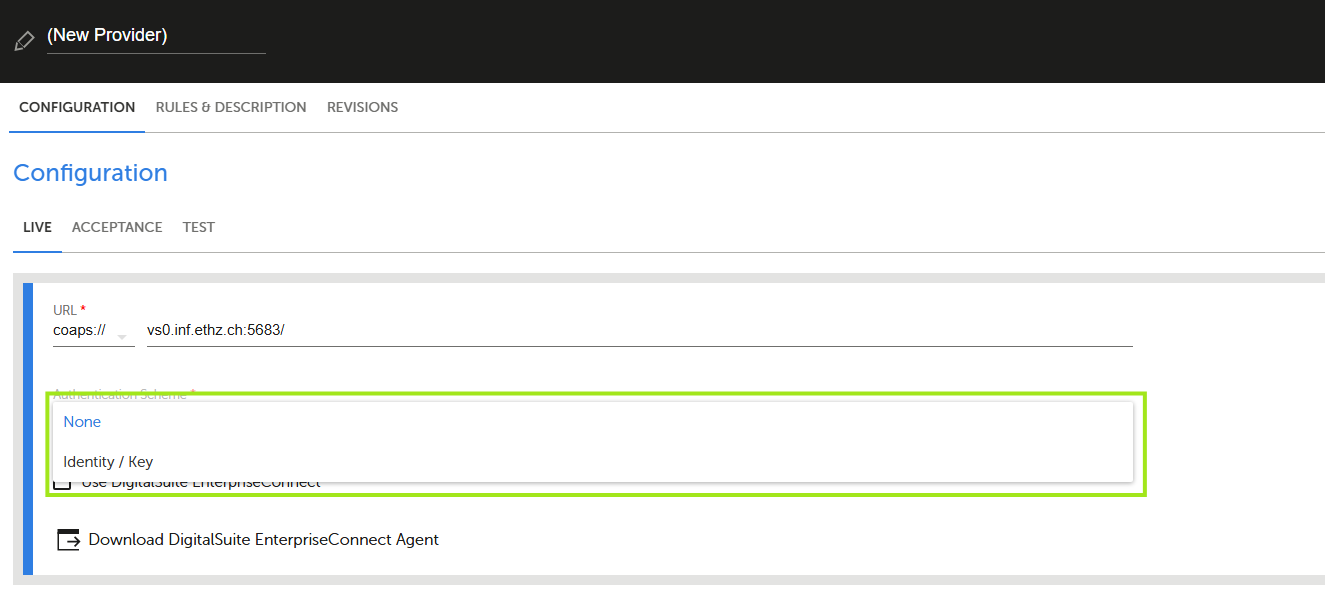
Task: Click the (New Provider) name field
Action: point(156,36)
